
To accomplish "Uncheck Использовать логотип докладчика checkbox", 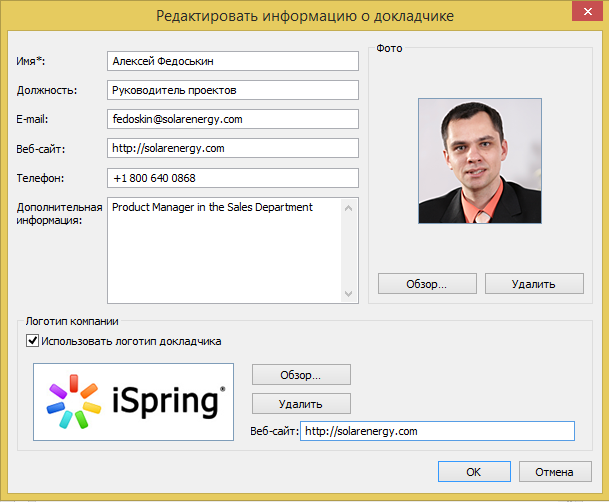I will [32, 341].
